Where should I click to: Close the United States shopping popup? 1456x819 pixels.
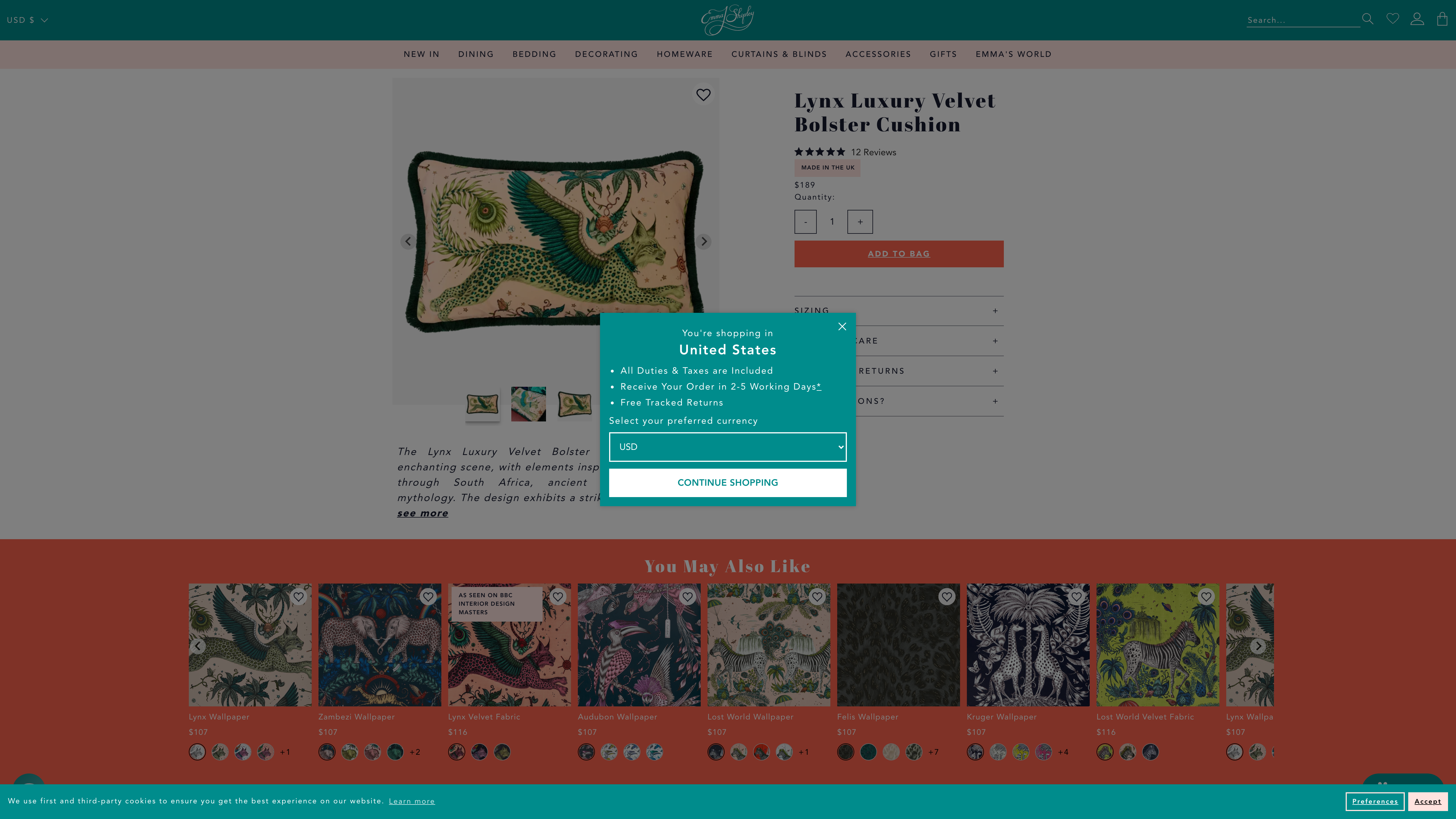[842, 327]
